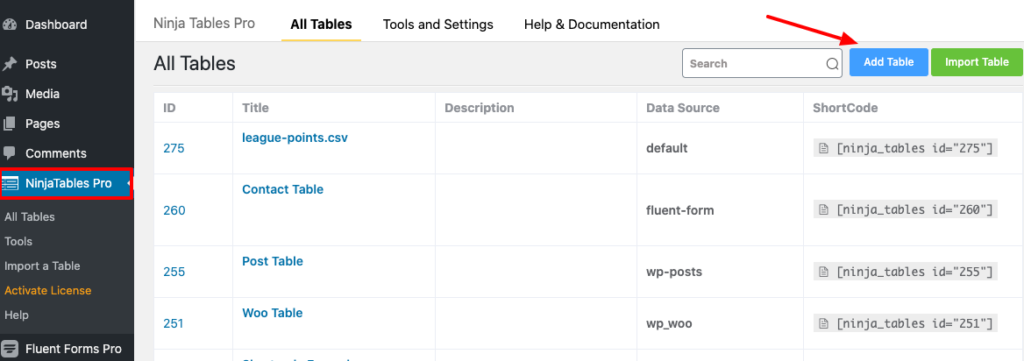This screenshot has width=1024, height=361.
Task: Click table ID 275
Action: [174, 149]
